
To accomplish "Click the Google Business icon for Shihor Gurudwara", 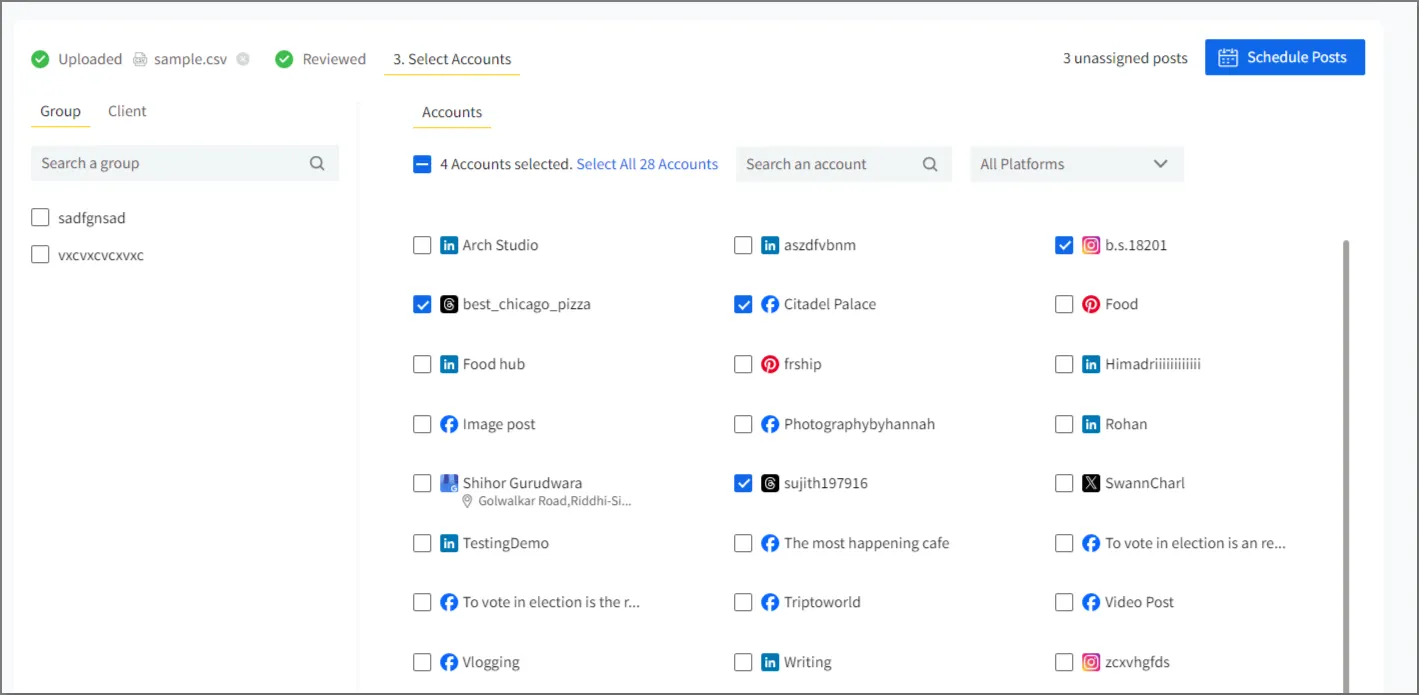I will tap(449, 483).
